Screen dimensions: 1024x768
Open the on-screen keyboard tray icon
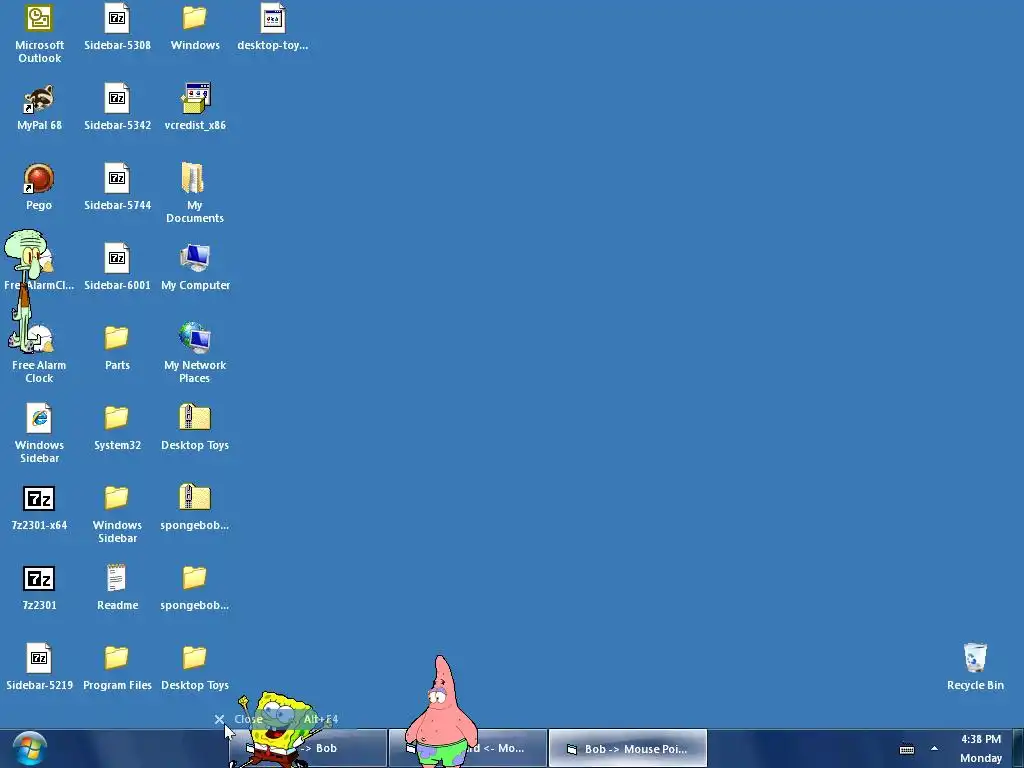point(907,750)
